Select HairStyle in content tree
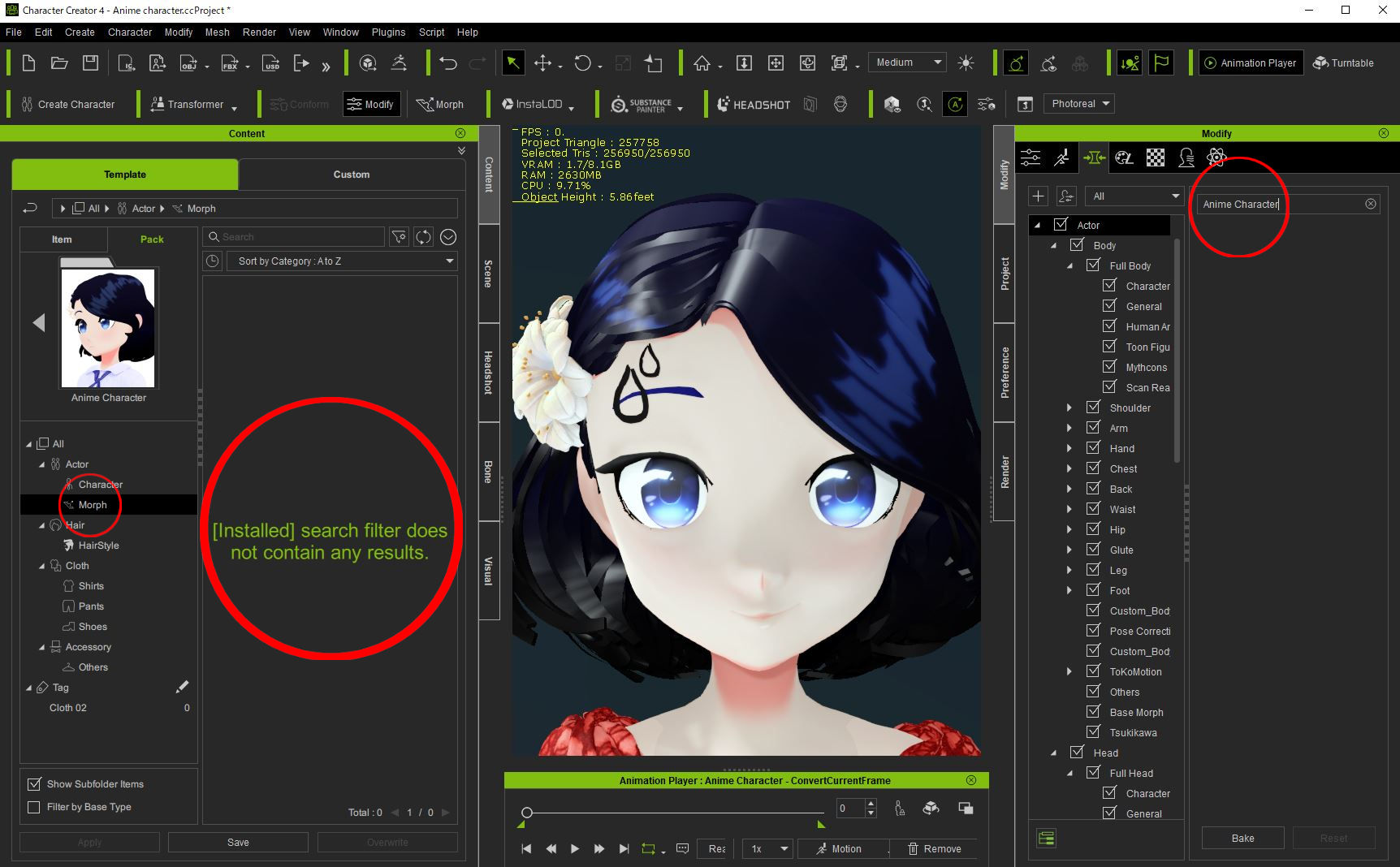Viewport: 1400px width, 867px height. click(x=98, y=546)
